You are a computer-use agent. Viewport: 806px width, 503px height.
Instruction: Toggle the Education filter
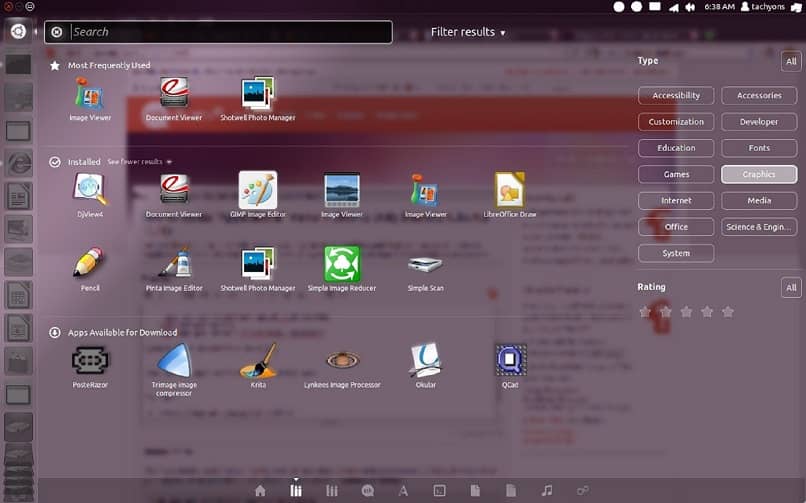click(676, 148)
